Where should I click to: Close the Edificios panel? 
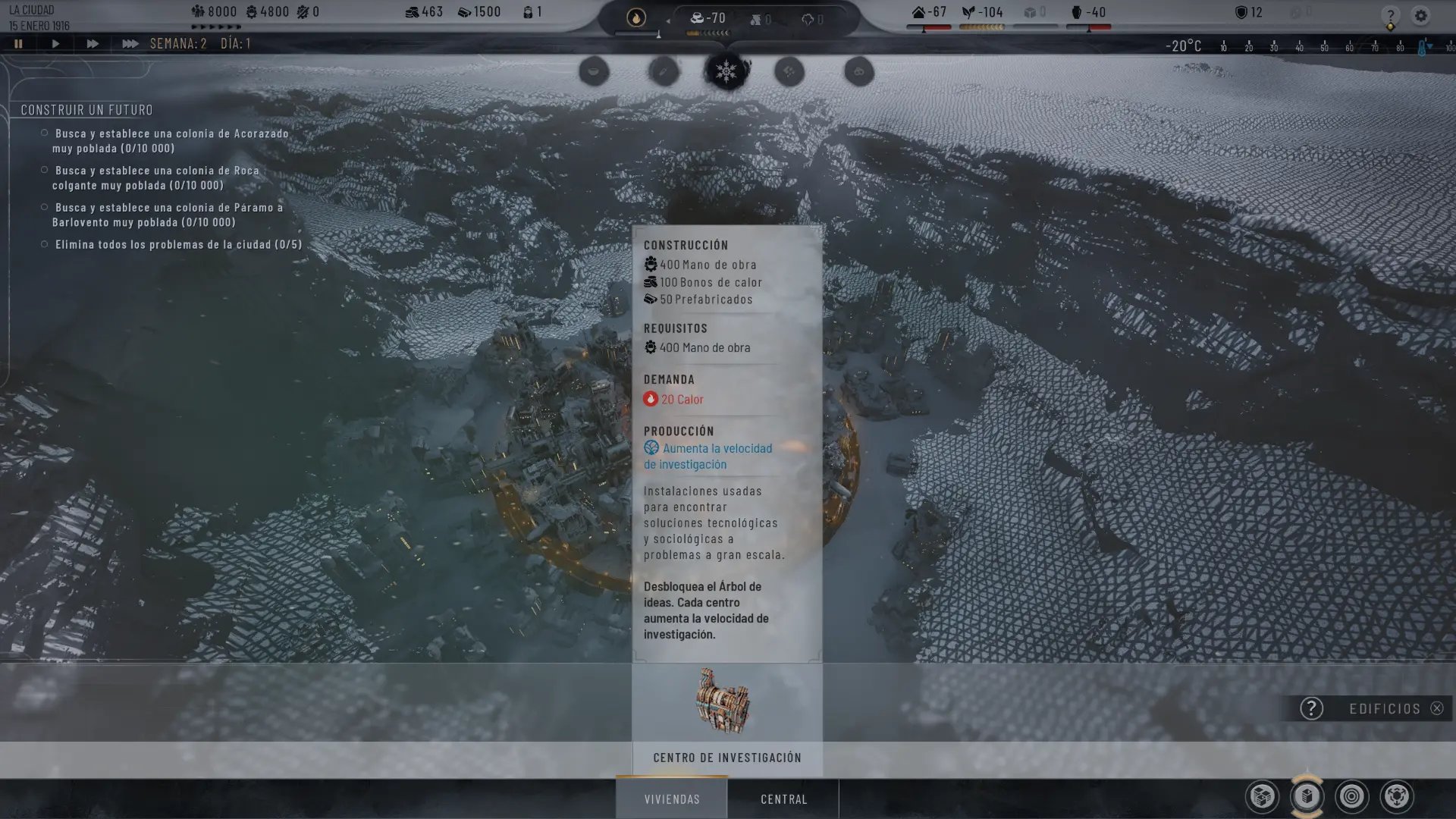click(1436, 708)
